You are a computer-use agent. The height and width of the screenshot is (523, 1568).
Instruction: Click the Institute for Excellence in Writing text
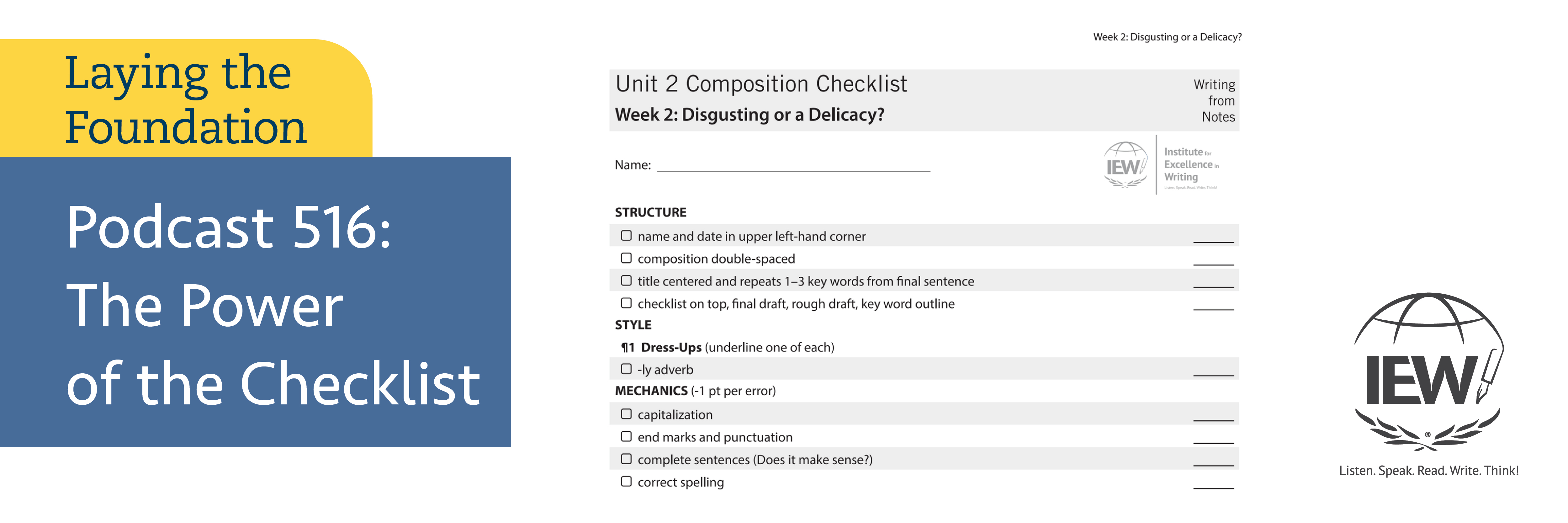pyautogui.click(x=1190, y=165)
